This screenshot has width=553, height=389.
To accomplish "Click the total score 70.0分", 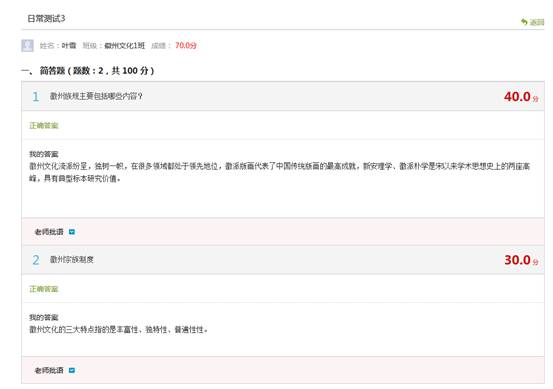I will point(186,45).
